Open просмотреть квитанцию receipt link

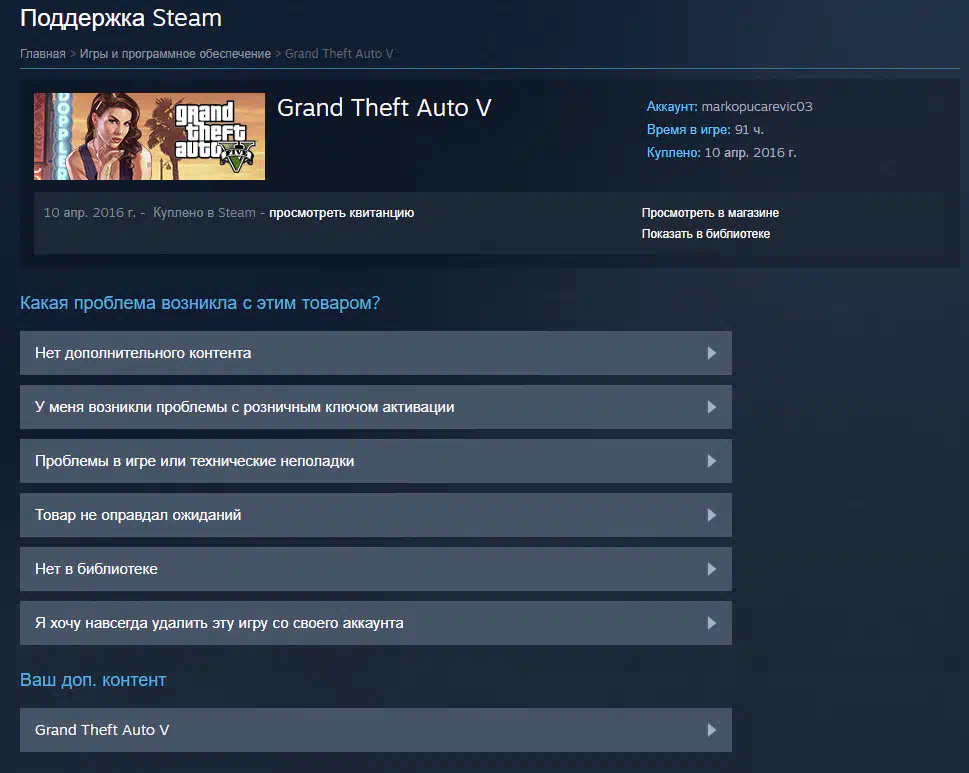point(341,213)
